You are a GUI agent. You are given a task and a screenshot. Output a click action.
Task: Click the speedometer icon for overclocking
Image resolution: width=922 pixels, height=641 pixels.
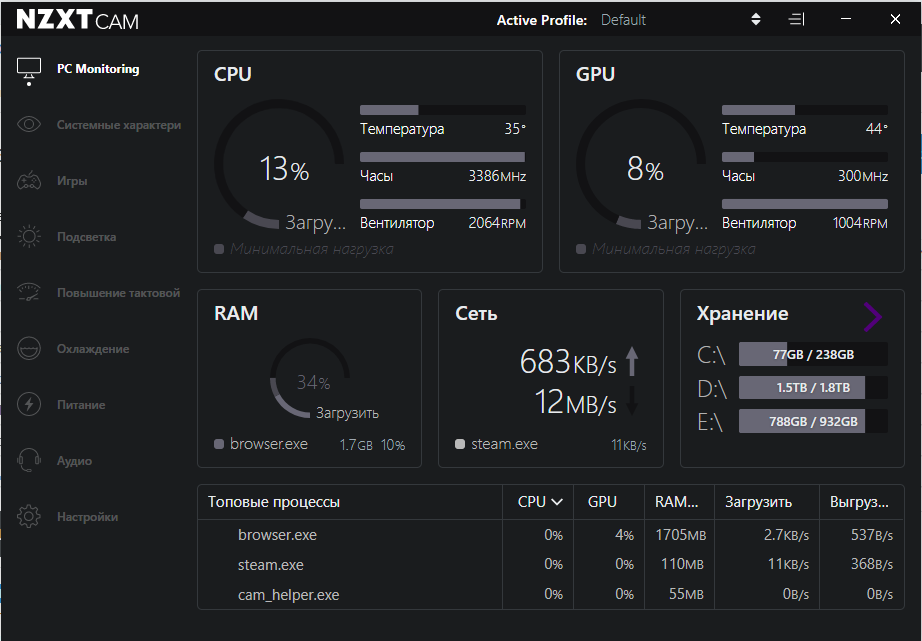pos(29,292)
